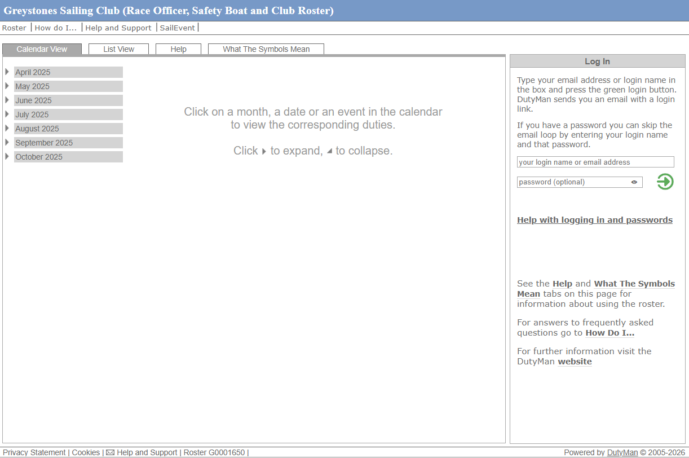
Task: Select October 2025 month row
Action: click(x=39, y=156)
